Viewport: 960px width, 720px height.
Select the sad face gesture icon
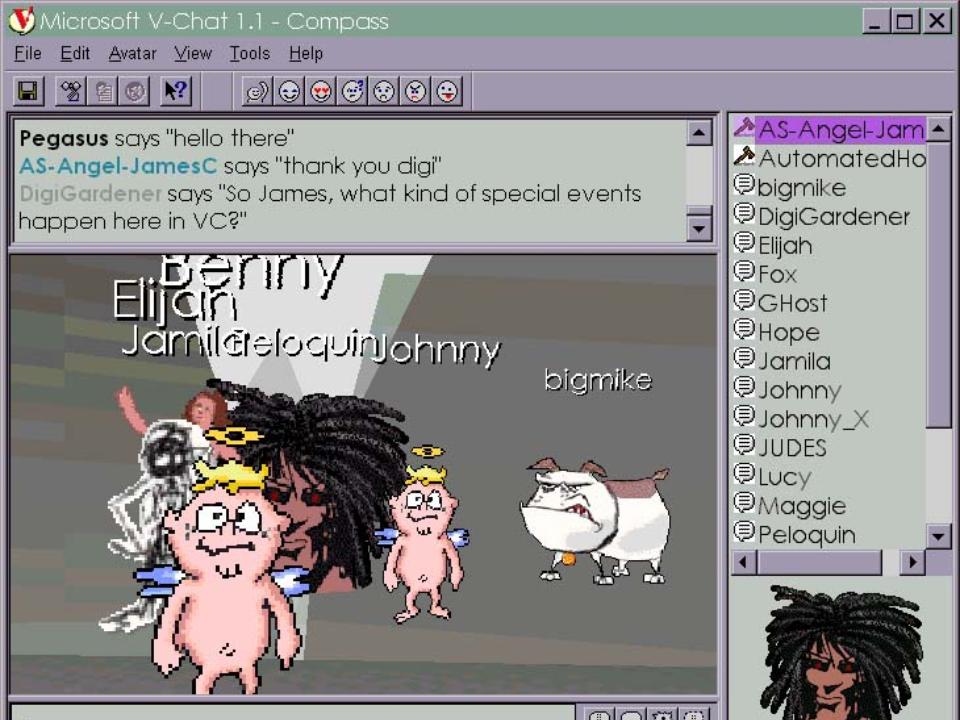384,92
